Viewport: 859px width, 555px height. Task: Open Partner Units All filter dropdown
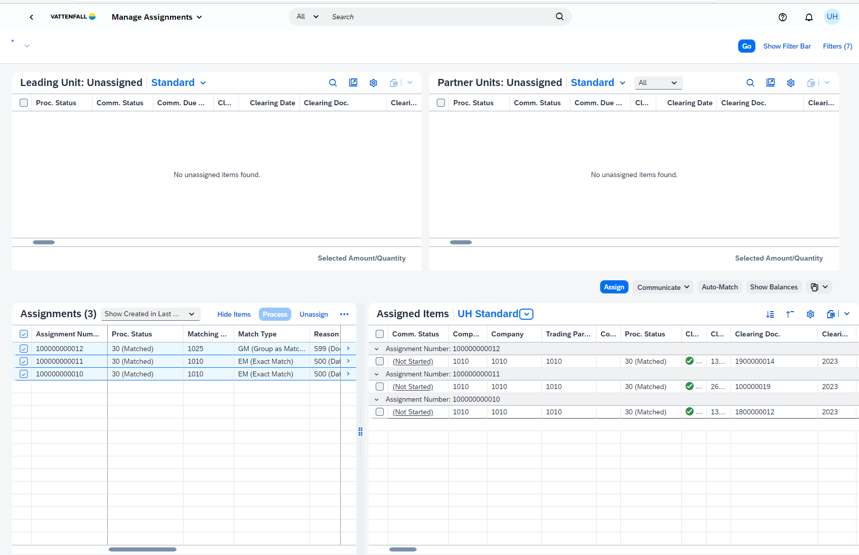click(658, 83)
